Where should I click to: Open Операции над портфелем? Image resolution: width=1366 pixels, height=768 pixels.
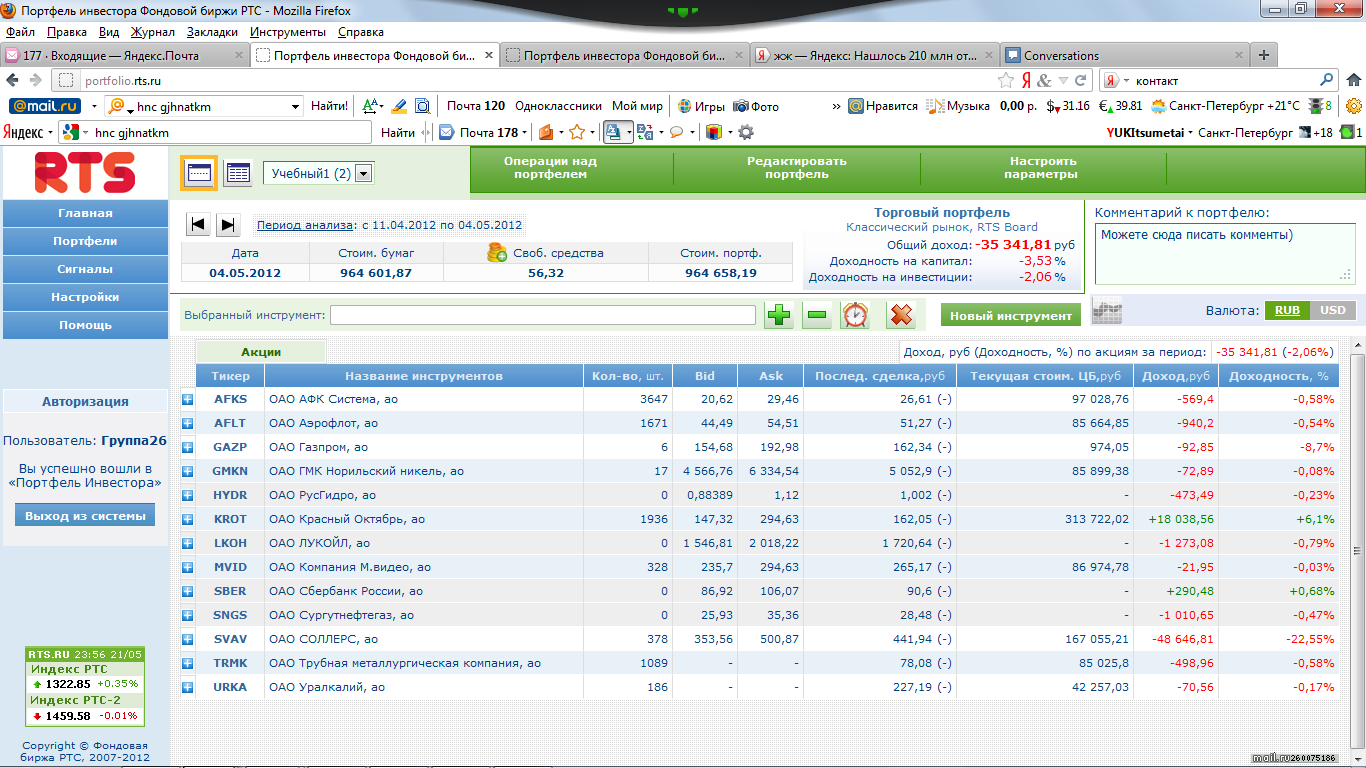click(x=550, y=168)
